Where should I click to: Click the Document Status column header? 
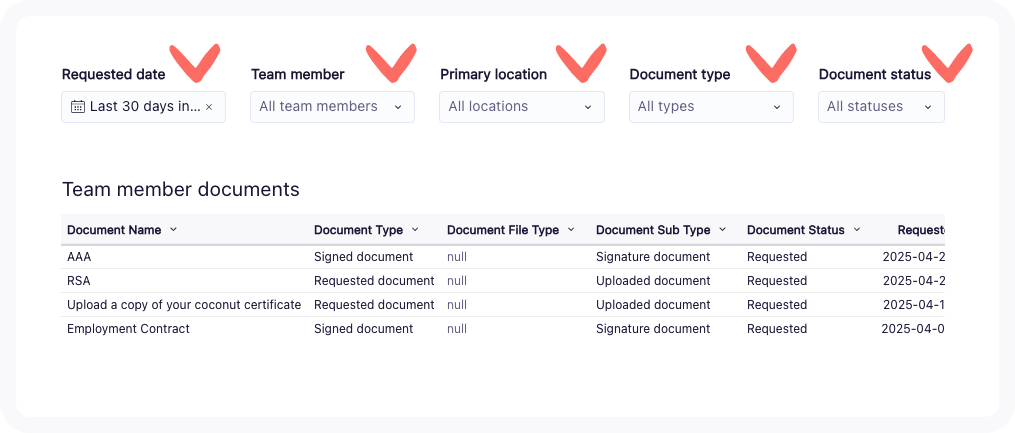pyautogui.click(x=795, y=230)
